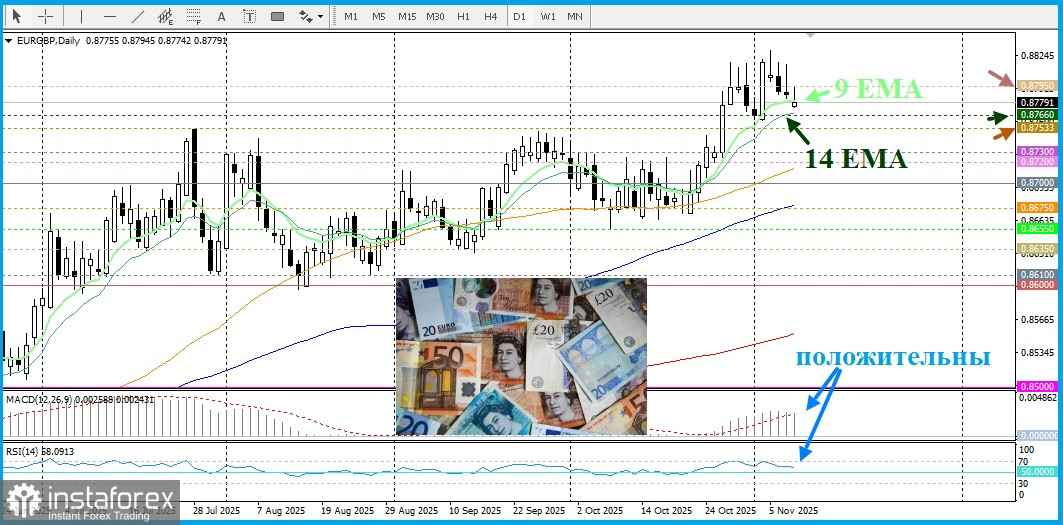Click the MACD scale value 0.004862
Screen dimensions: 1063x525
[1038, 397]
